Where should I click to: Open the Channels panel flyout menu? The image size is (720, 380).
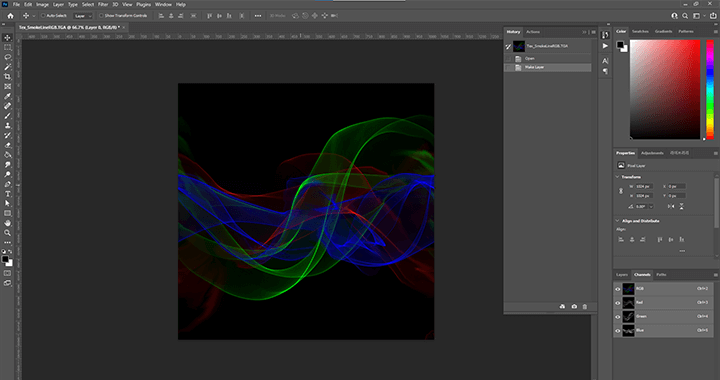coord(715,275)
